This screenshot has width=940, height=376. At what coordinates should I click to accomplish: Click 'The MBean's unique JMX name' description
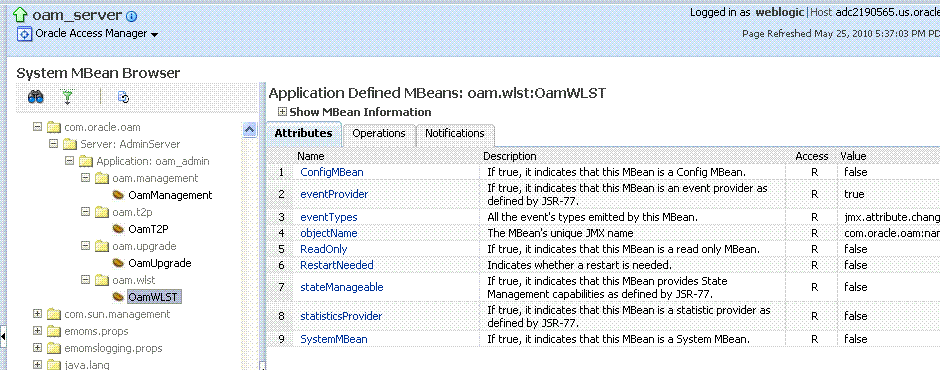pos(560,233)
